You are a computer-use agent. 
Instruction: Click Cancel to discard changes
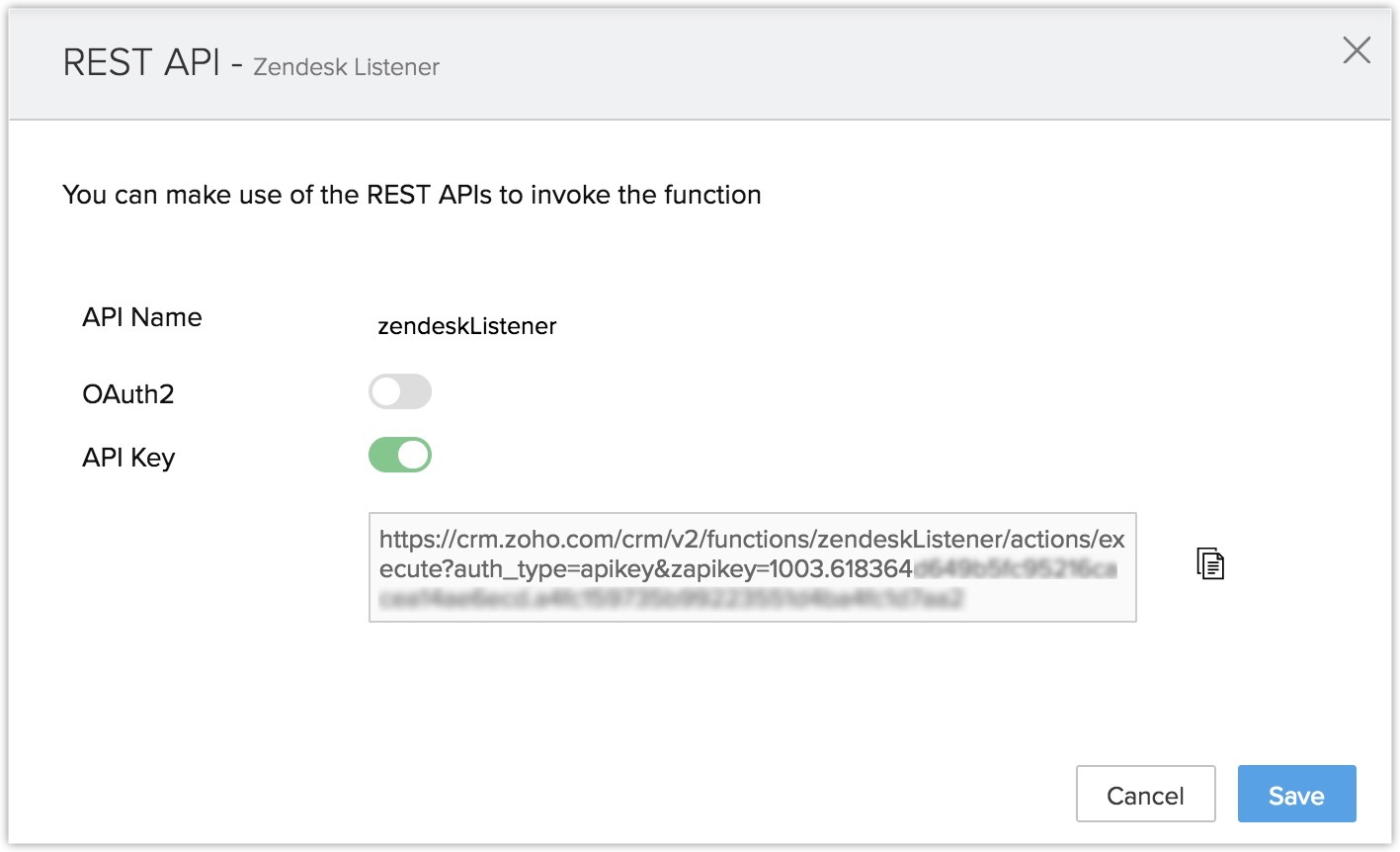coord(1145,795)
